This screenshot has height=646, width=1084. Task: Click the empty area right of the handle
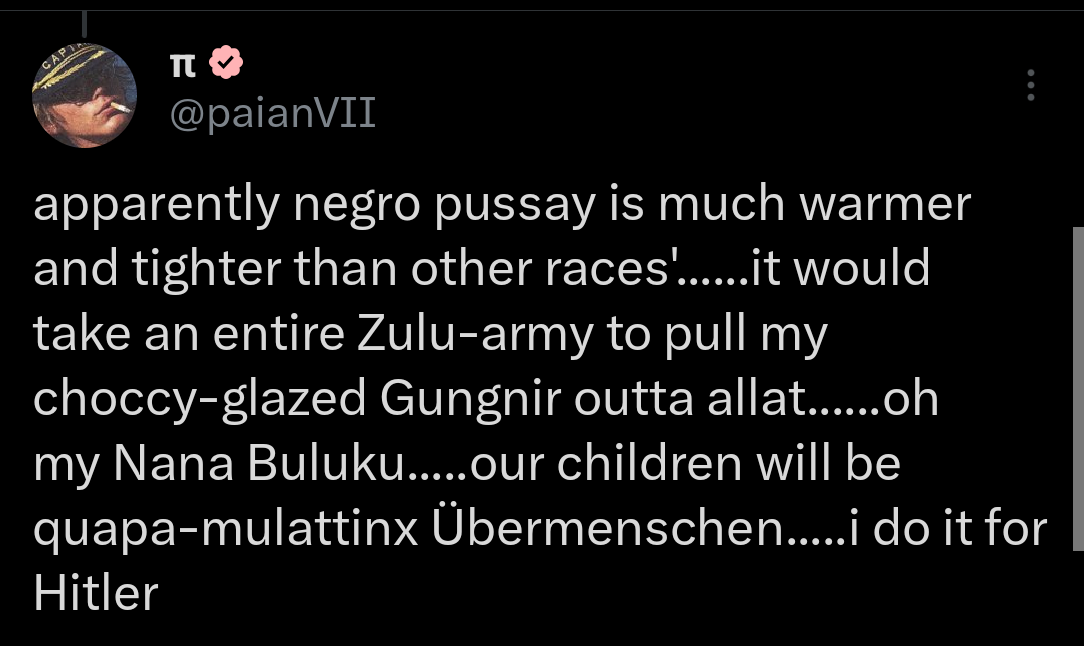tap(650, 114)
